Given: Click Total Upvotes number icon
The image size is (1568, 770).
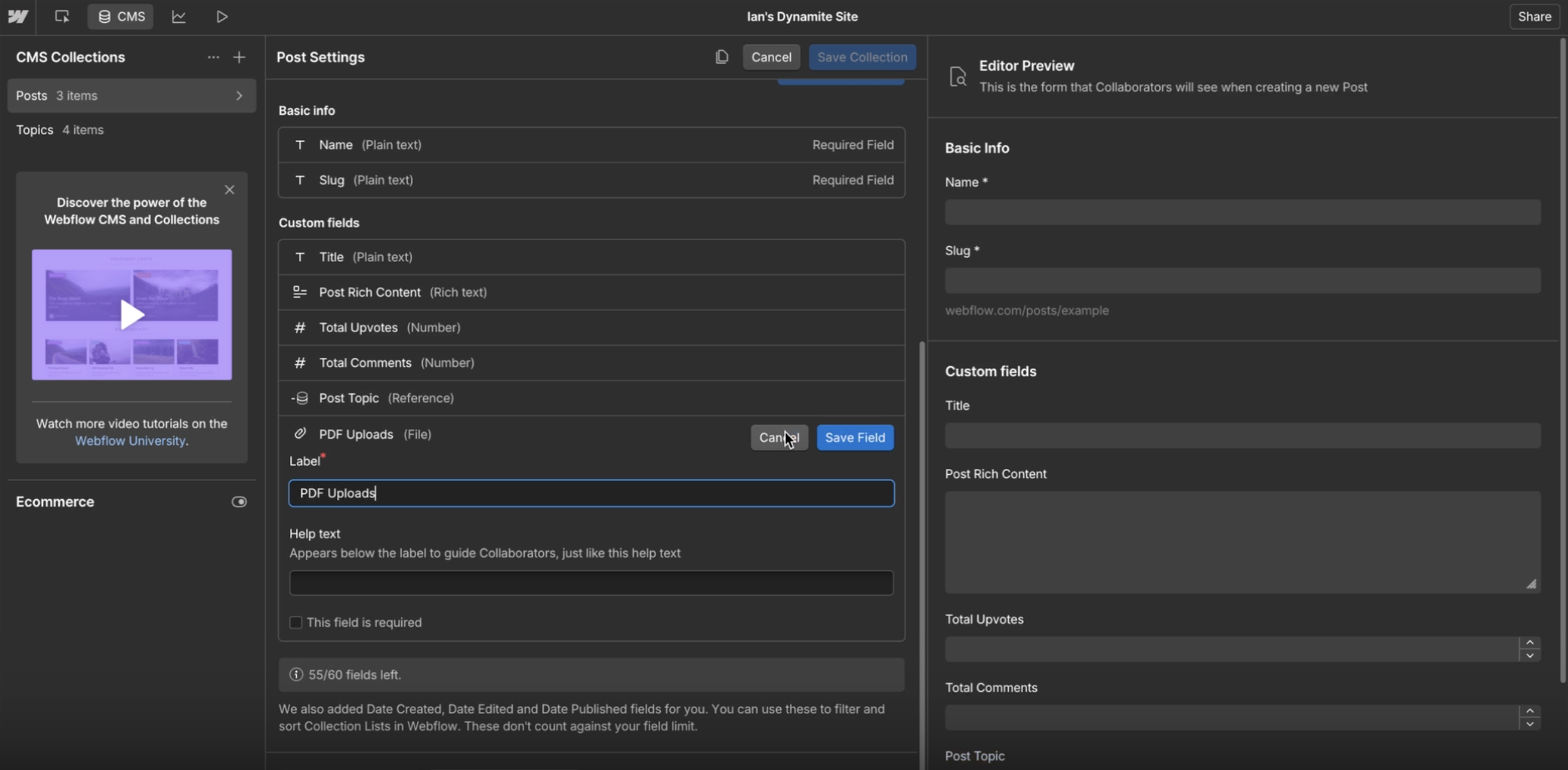Looking at the screenshot, I should click(x=299, y=328).
